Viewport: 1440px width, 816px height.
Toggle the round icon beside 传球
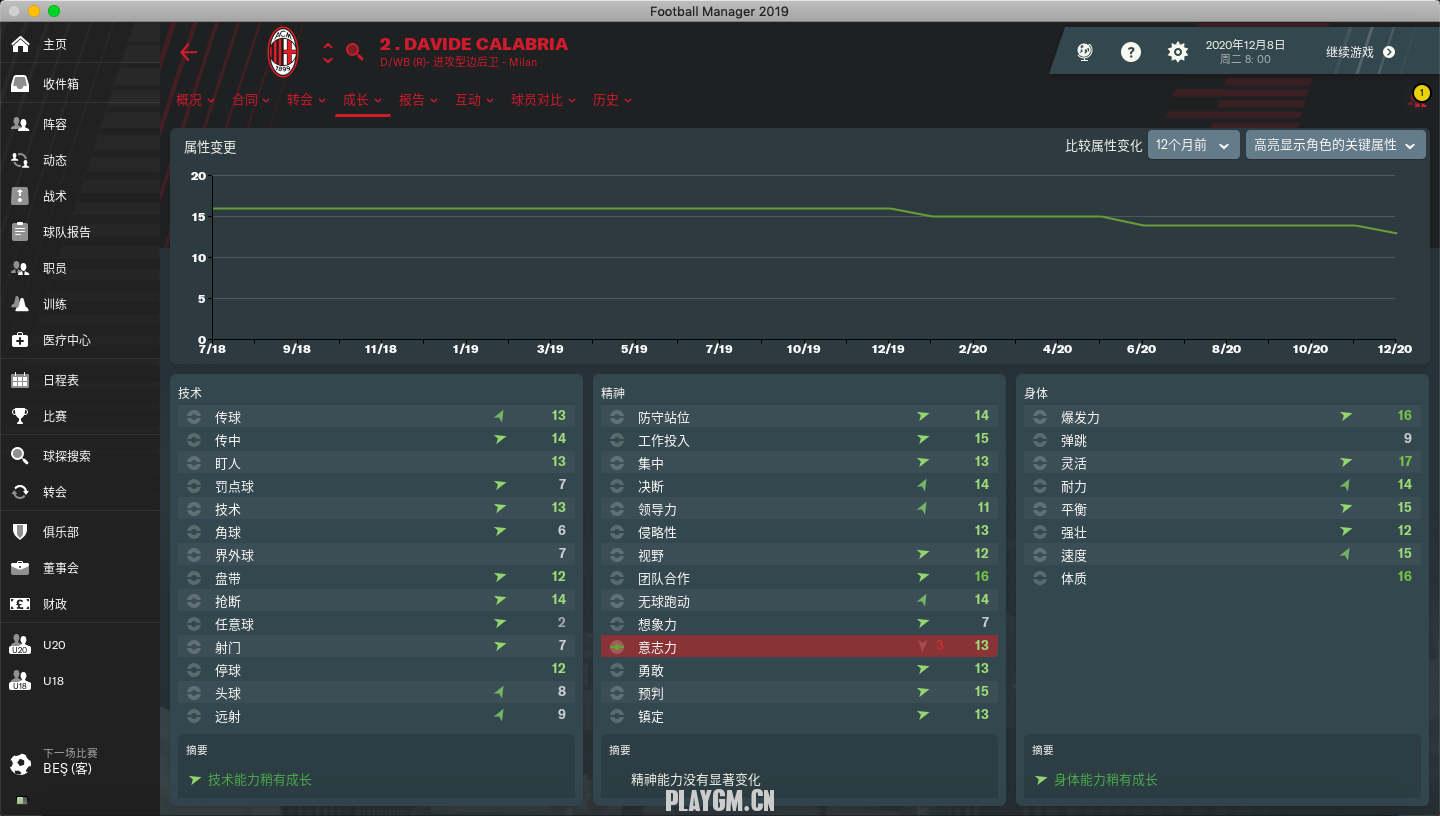click(x=194, y=417)
